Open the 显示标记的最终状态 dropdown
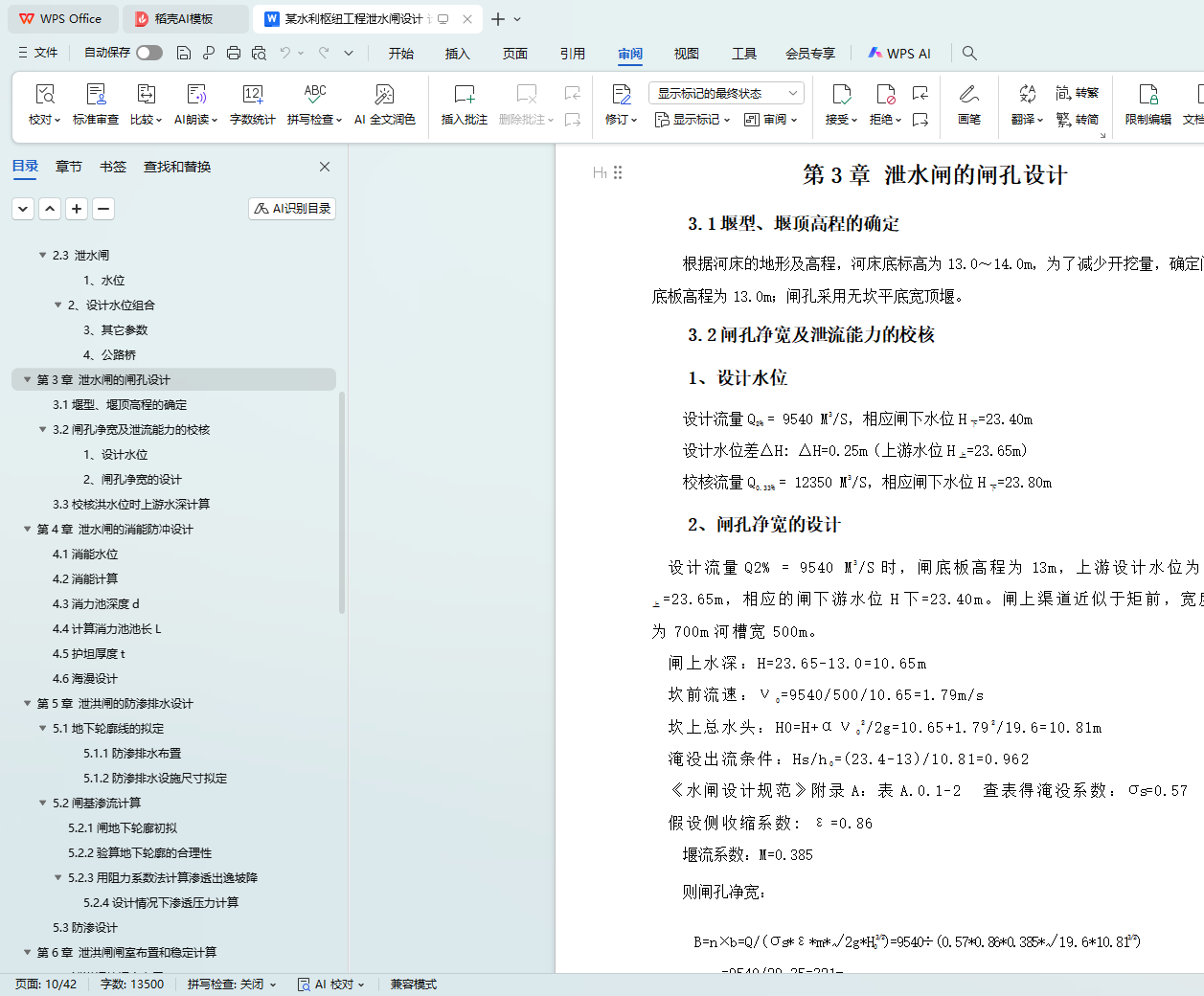 point(725,93)
